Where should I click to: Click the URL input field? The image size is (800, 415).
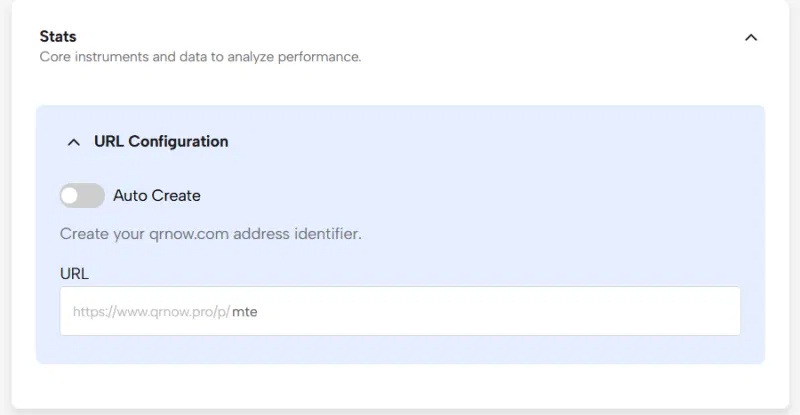(400, 311)
